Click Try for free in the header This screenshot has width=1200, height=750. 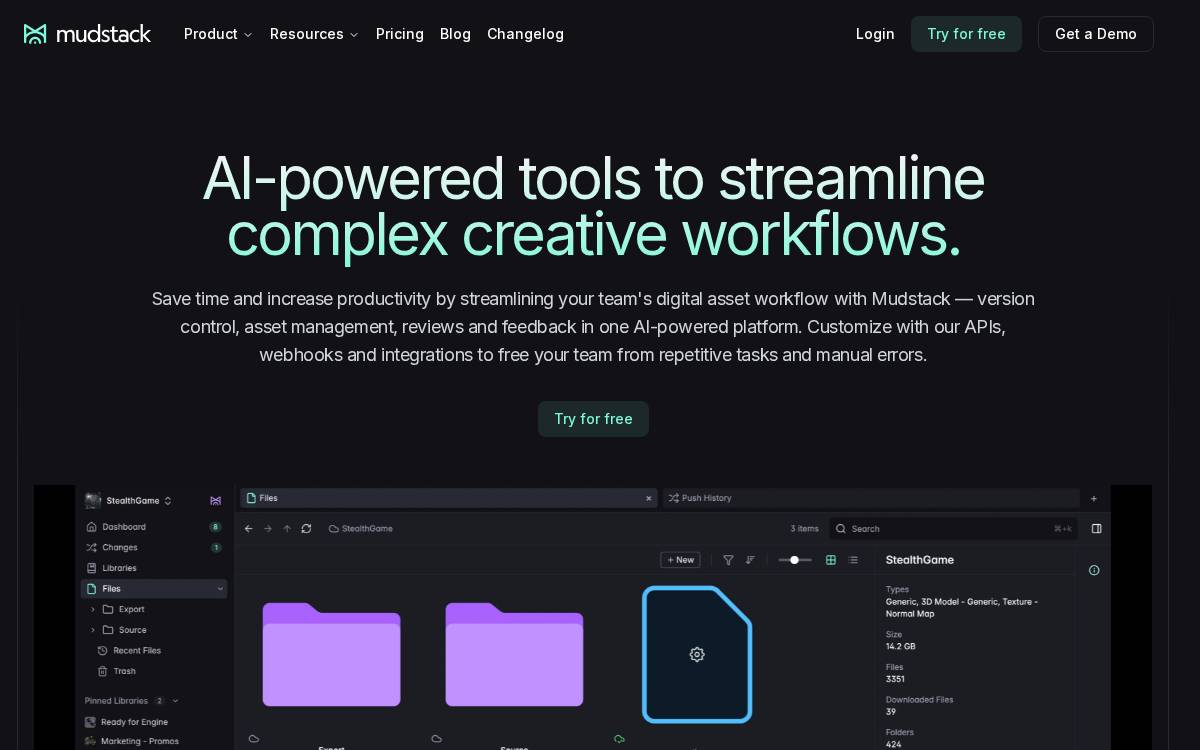coord(966,34)
